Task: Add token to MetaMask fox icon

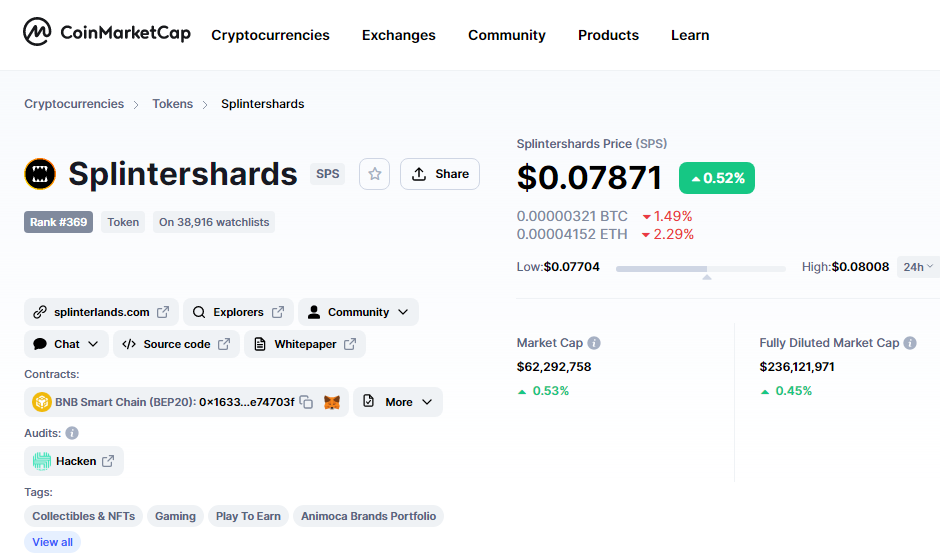Action: [332, 402]
